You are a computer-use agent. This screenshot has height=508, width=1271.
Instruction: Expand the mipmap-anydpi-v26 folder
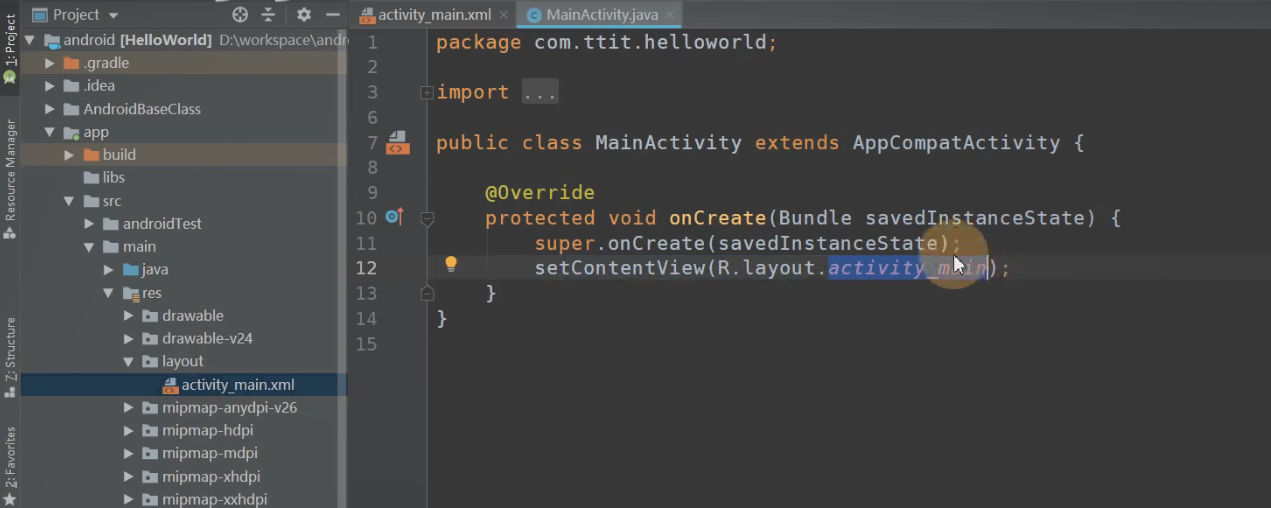point(129,408)
